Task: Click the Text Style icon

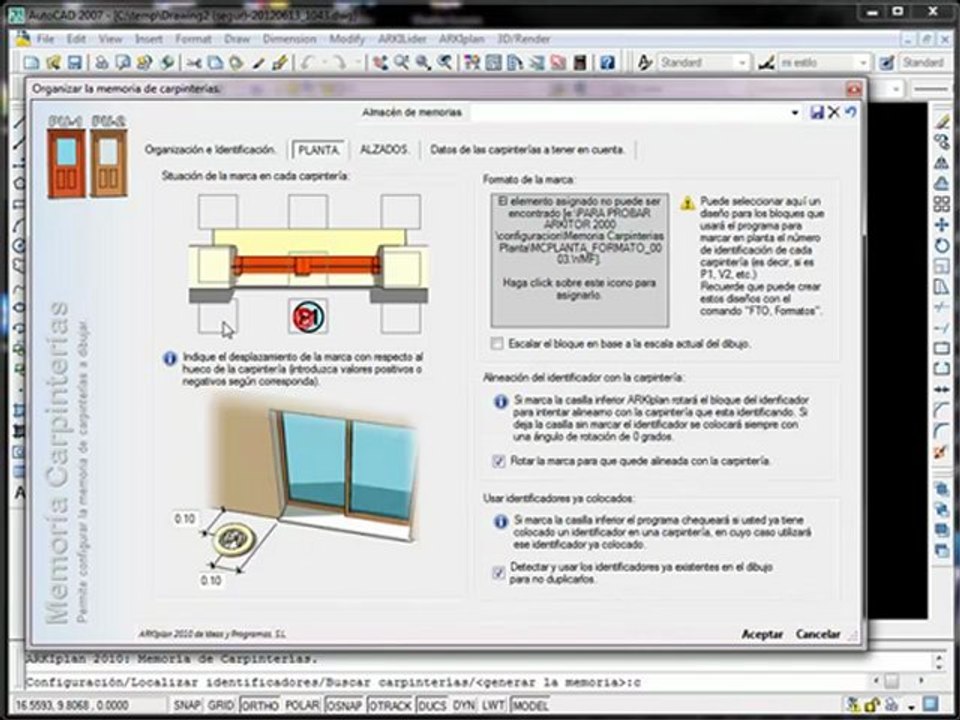Action: (x=644, y=62)
